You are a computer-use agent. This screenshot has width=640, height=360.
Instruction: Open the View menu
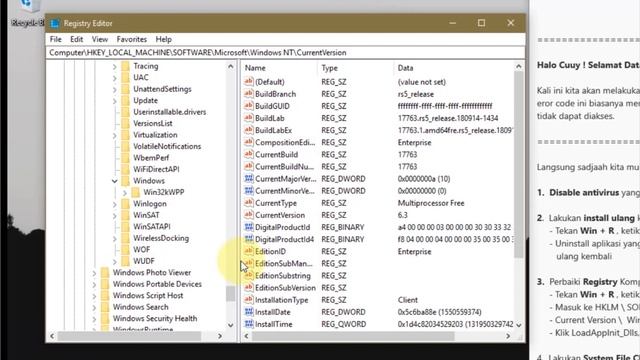[x=100, y=39]
